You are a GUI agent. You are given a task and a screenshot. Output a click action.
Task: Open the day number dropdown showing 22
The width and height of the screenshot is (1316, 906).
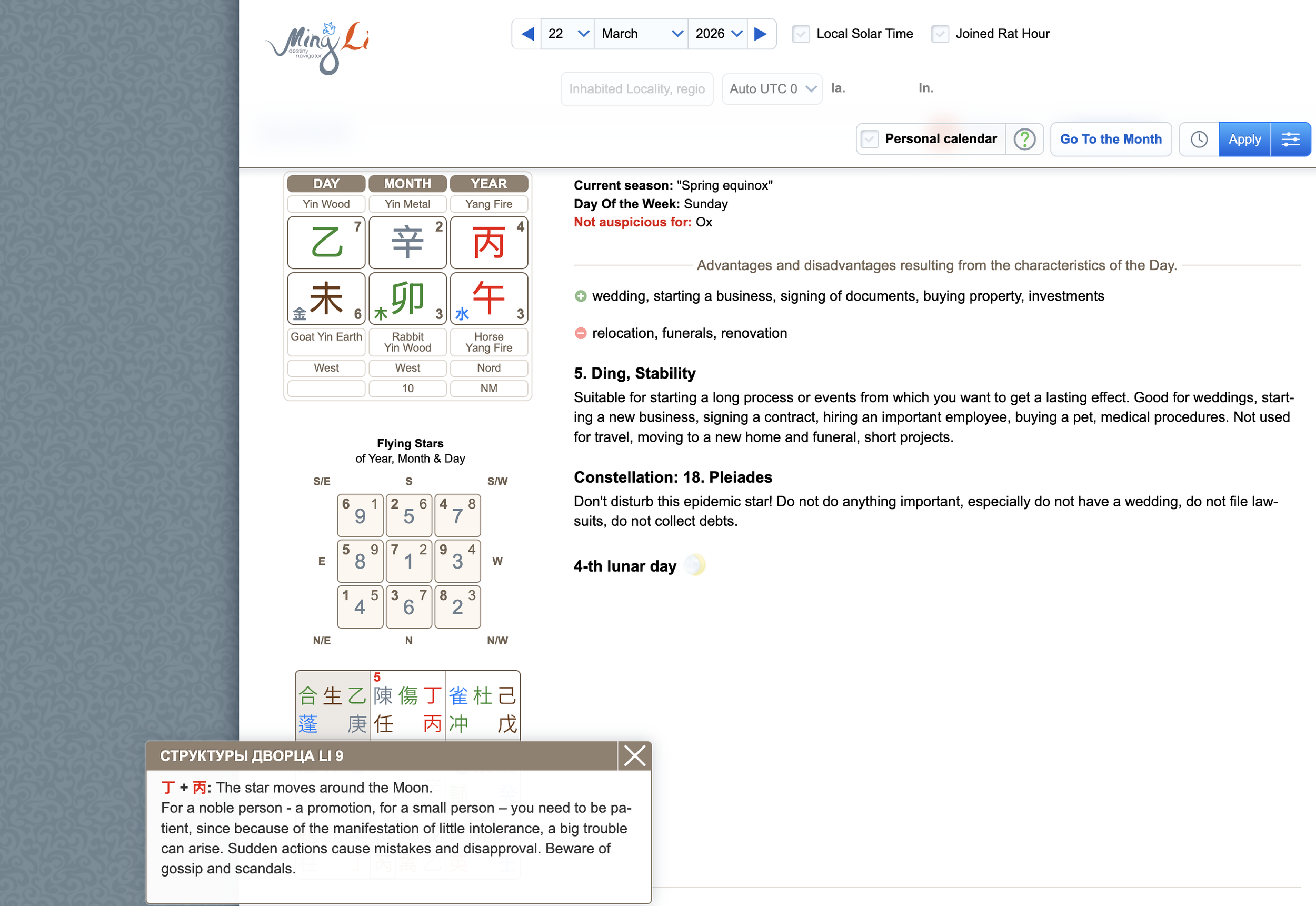[x=567, y=34]
